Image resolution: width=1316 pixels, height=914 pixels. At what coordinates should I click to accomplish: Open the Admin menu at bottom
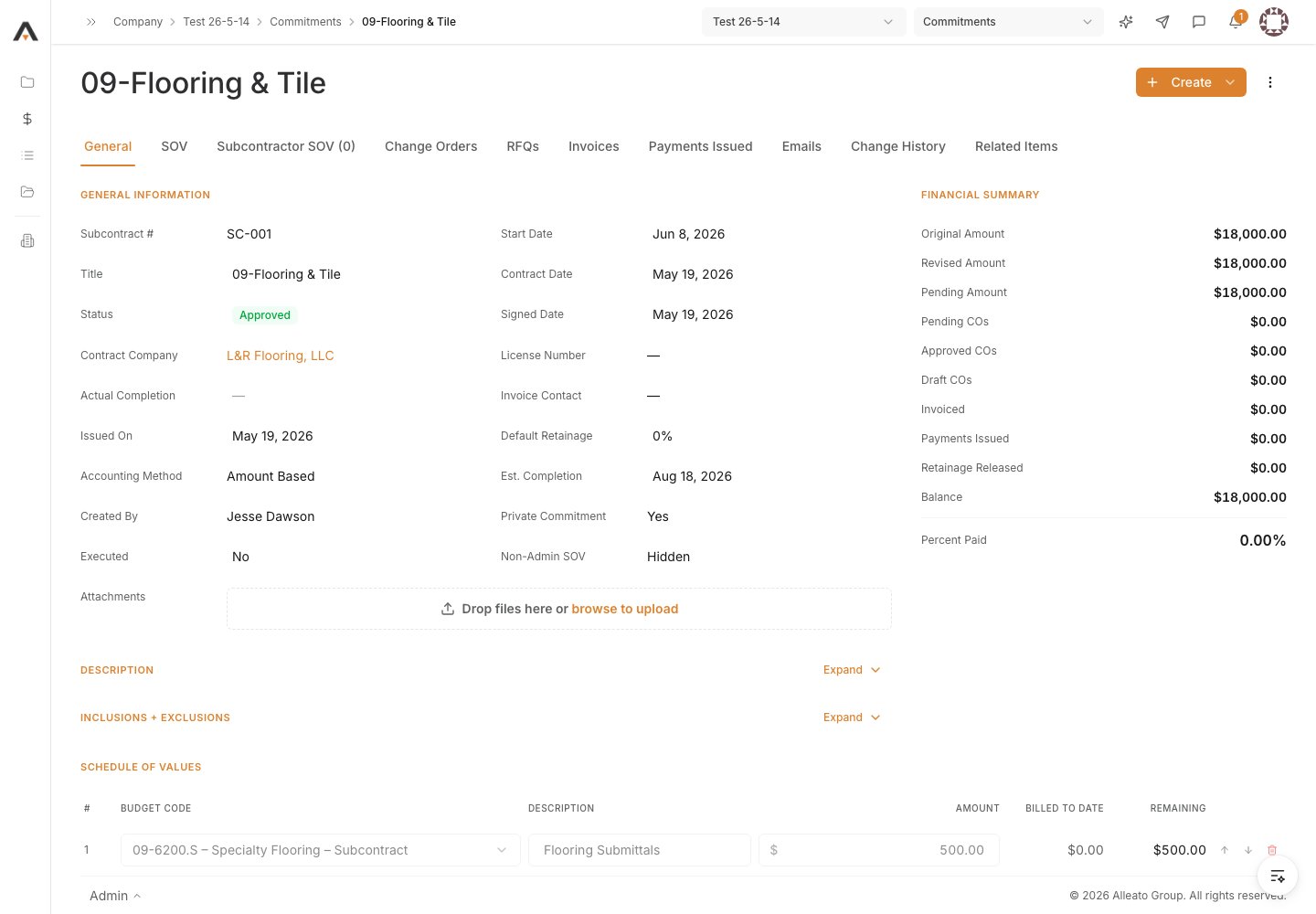click(x=115, y=896)
